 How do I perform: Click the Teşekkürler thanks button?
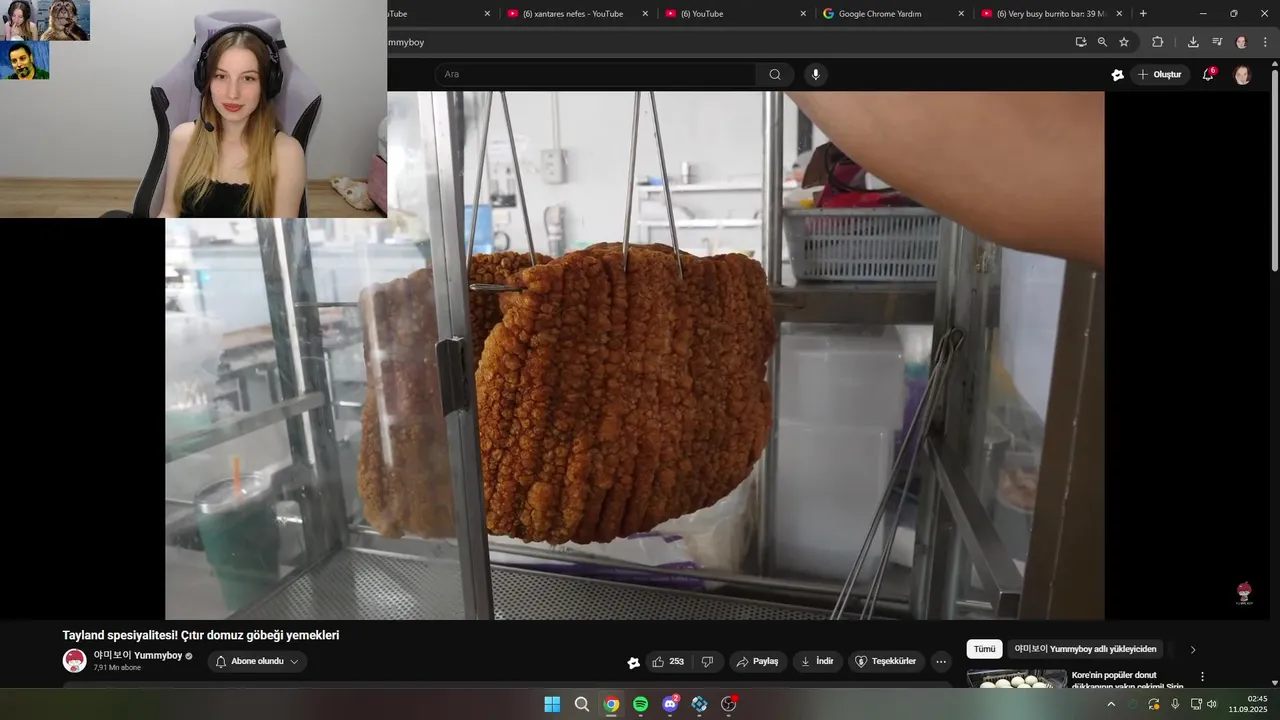(x=886, y=662)
